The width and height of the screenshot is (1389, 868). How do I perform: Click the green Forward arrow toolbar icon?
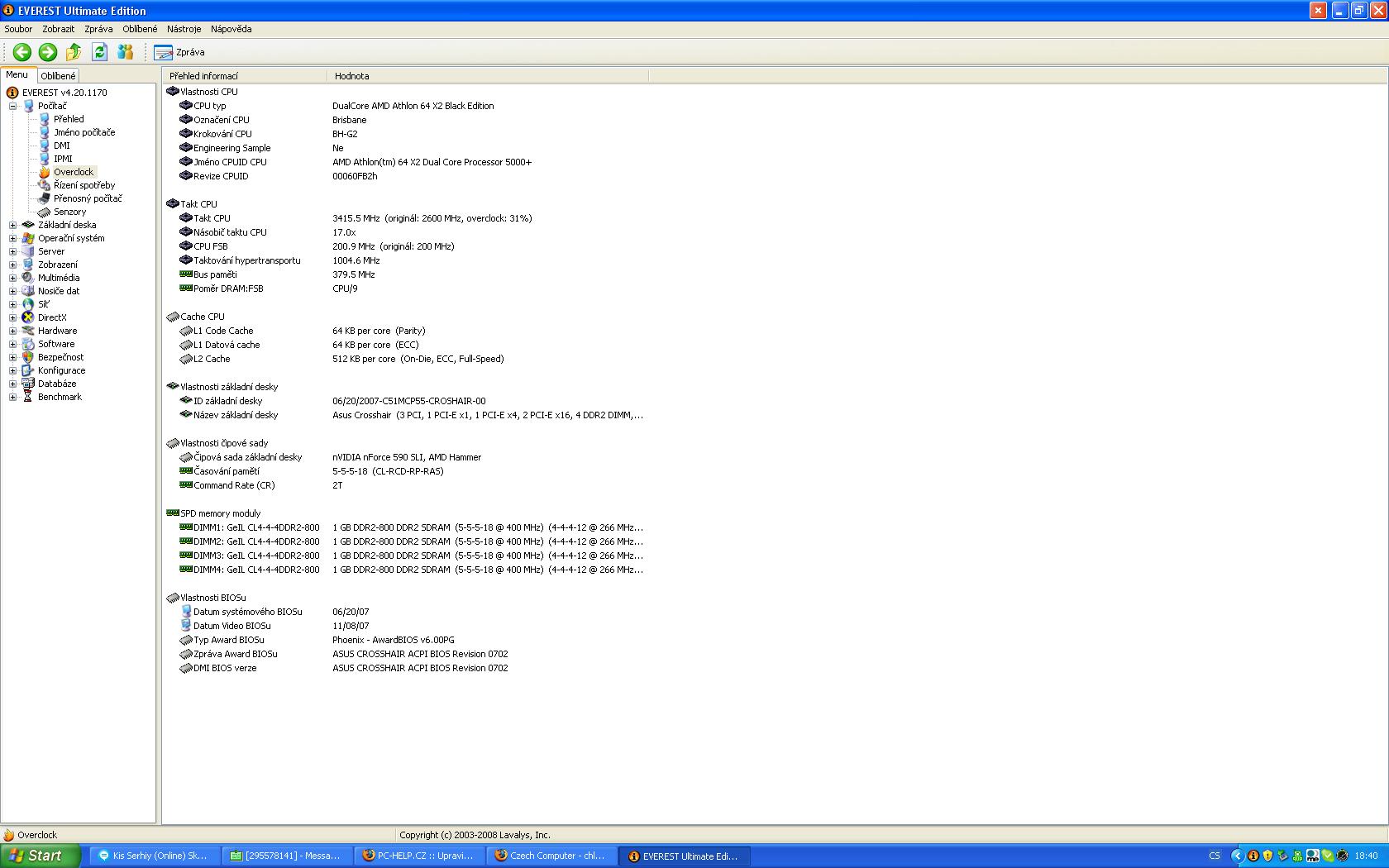48,52
